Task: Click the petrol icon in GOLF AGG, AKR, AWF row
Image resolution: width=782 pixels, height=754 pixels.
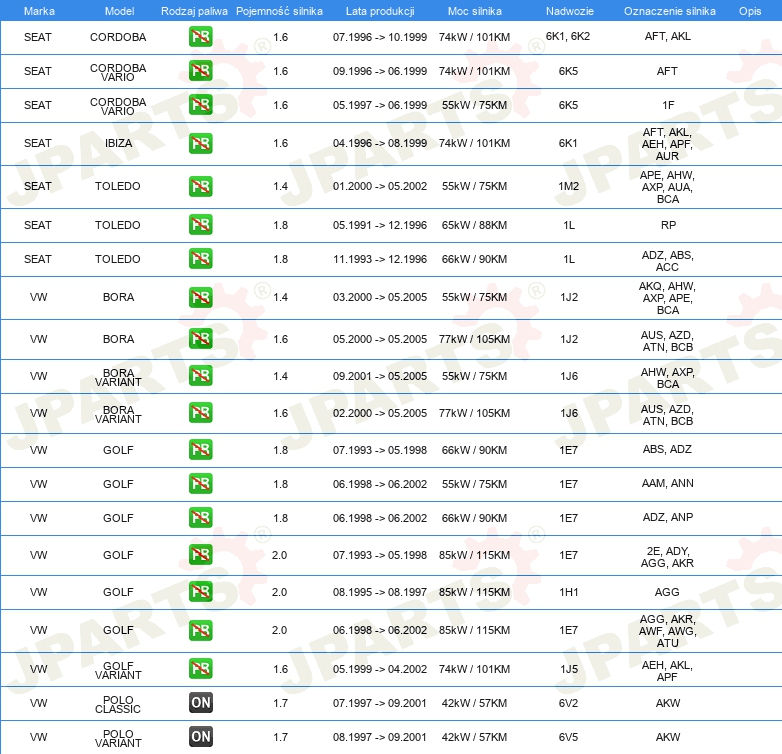Action: pos(200,630)
